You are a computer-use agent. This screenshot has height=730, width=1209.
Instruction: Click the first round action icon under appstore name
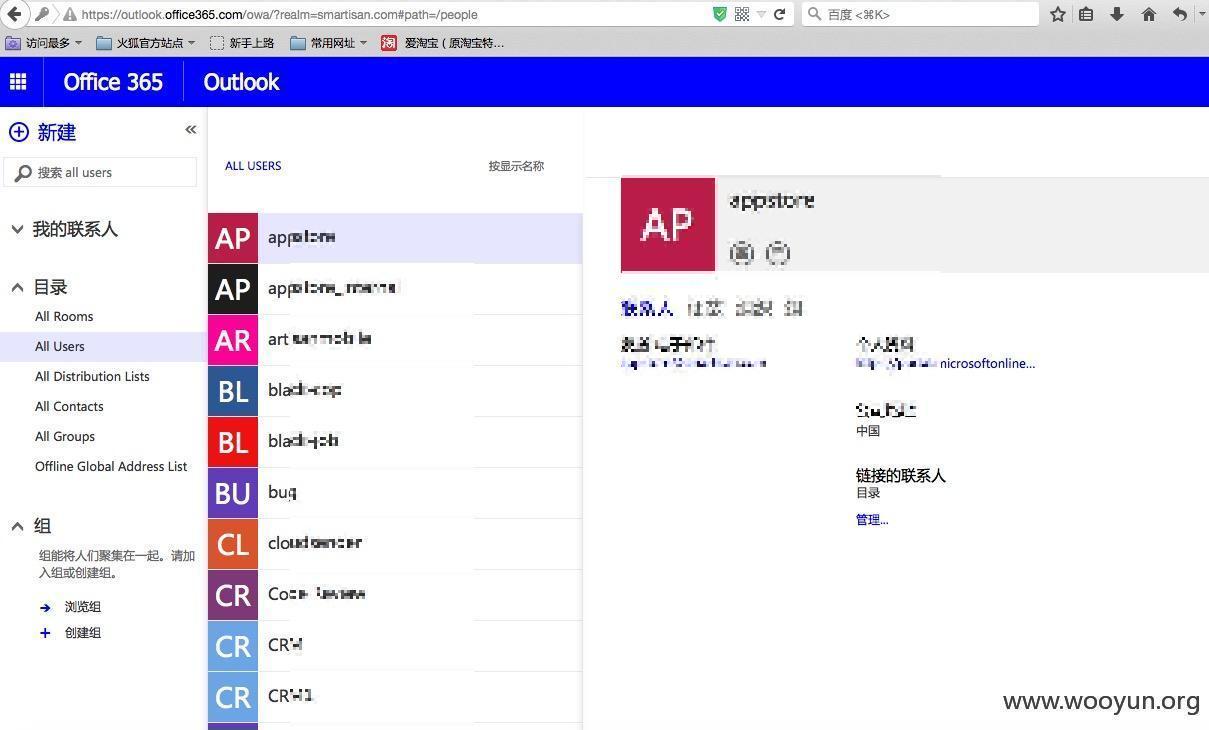coord(741,253)
